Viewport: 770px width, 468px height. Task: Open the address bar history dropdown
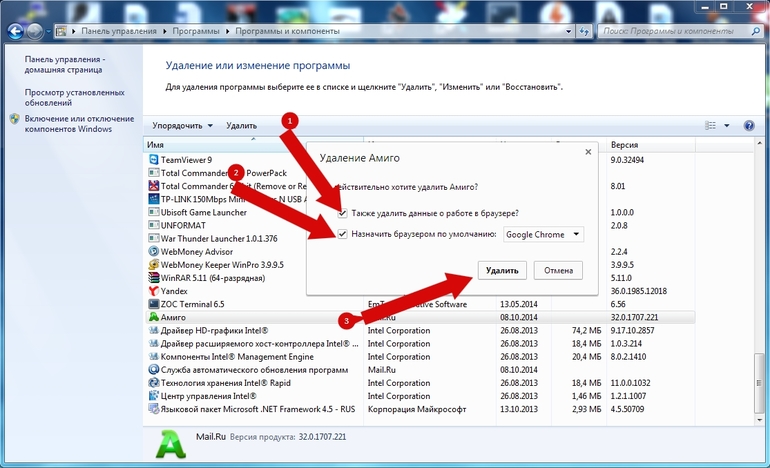pyautogui.click(x=569, y=31)
